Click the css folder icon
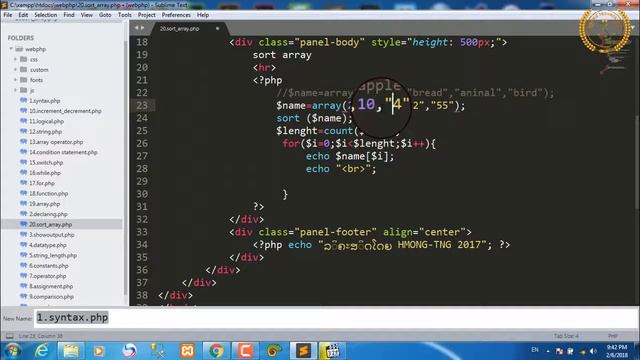 click(x=24, y=59)
